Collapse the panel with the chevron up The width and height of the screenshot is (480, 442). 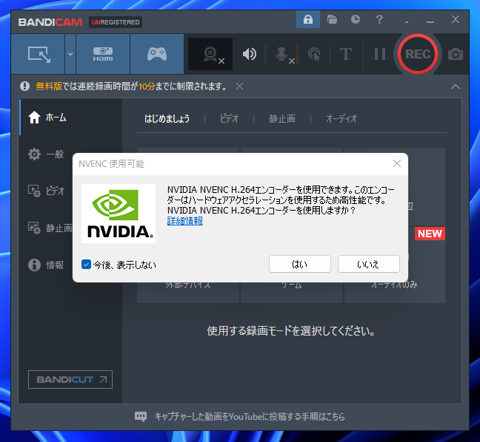click(x=455, y=87)
